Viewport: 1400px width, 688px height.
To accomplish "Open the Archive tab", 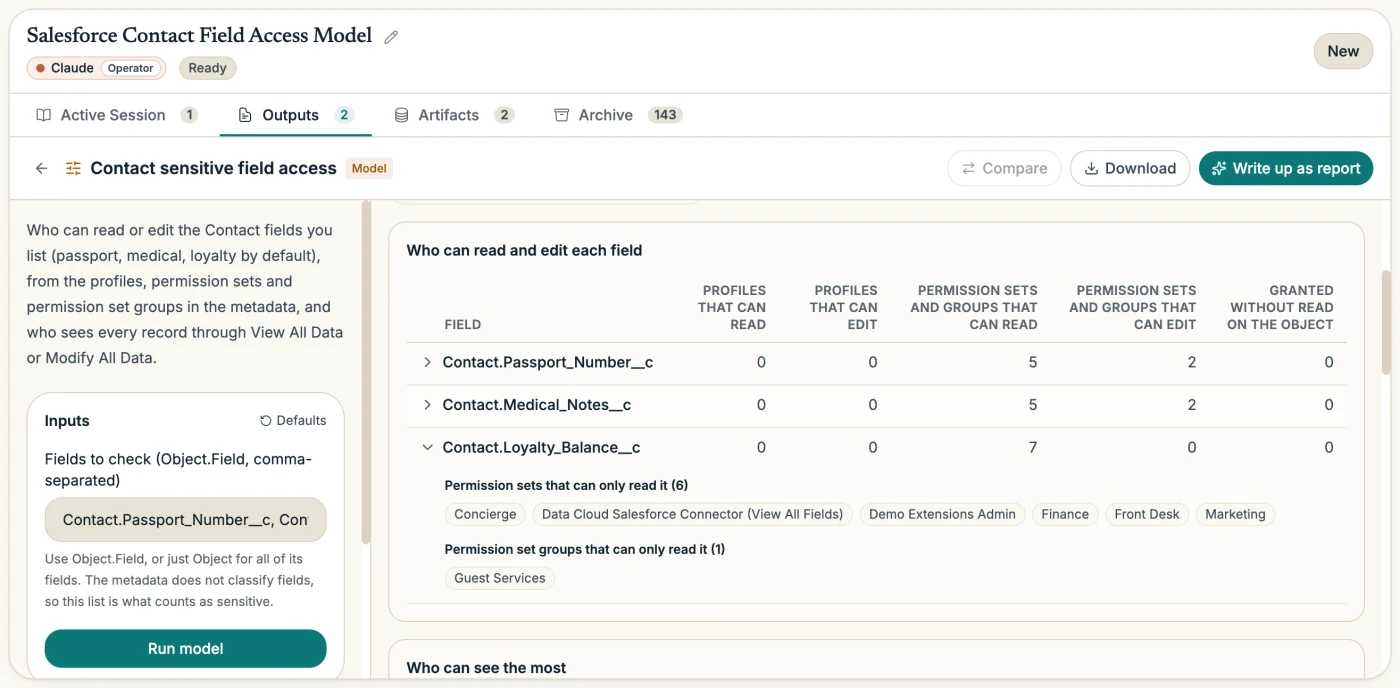I will [x=618, y=115].
